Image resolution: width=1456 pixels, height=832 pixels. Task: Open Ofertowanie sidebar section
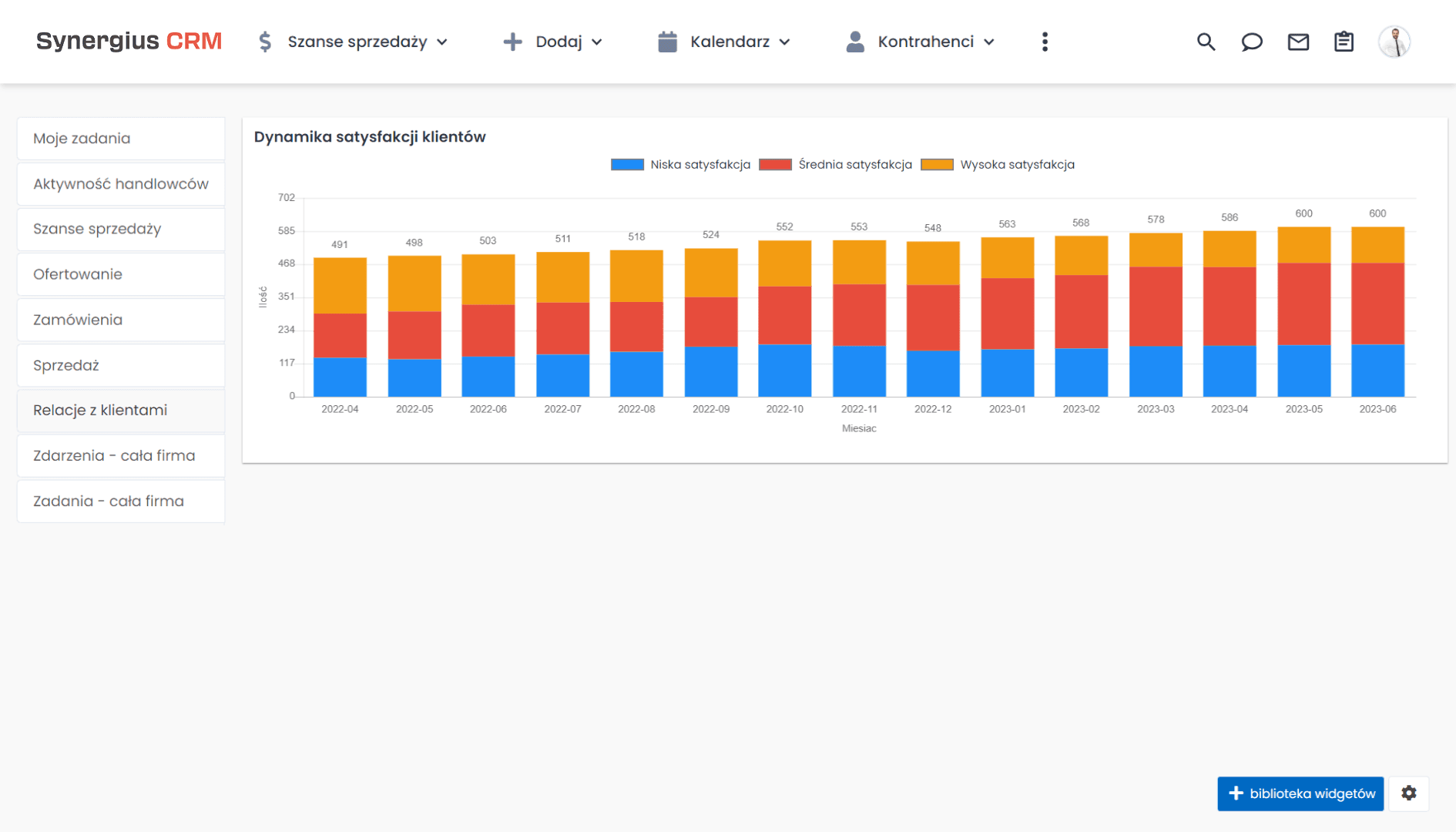click(x=121, y=274)
